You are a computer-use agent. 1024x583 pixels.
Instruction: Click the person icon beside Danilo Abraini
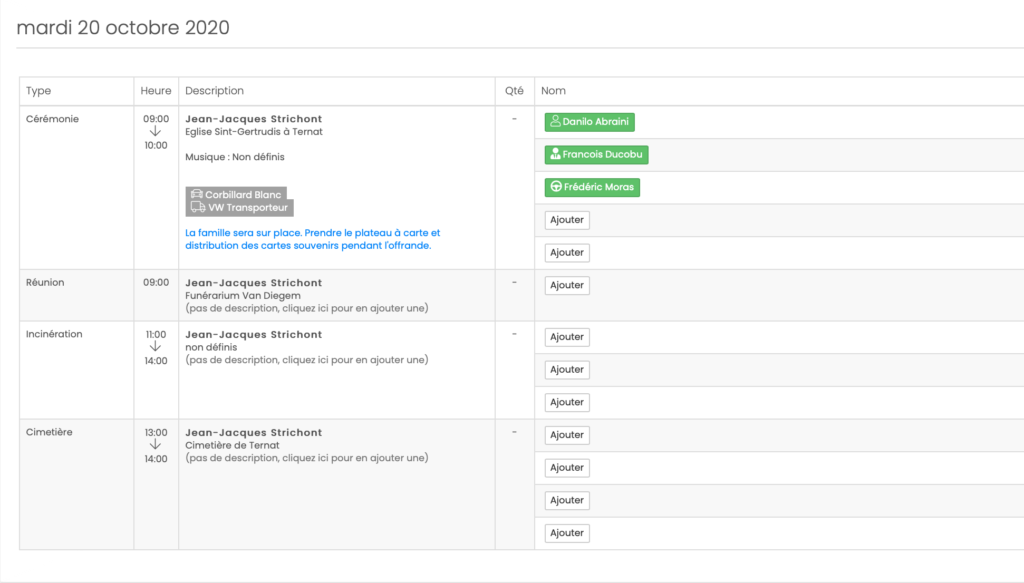pos(556,122)
